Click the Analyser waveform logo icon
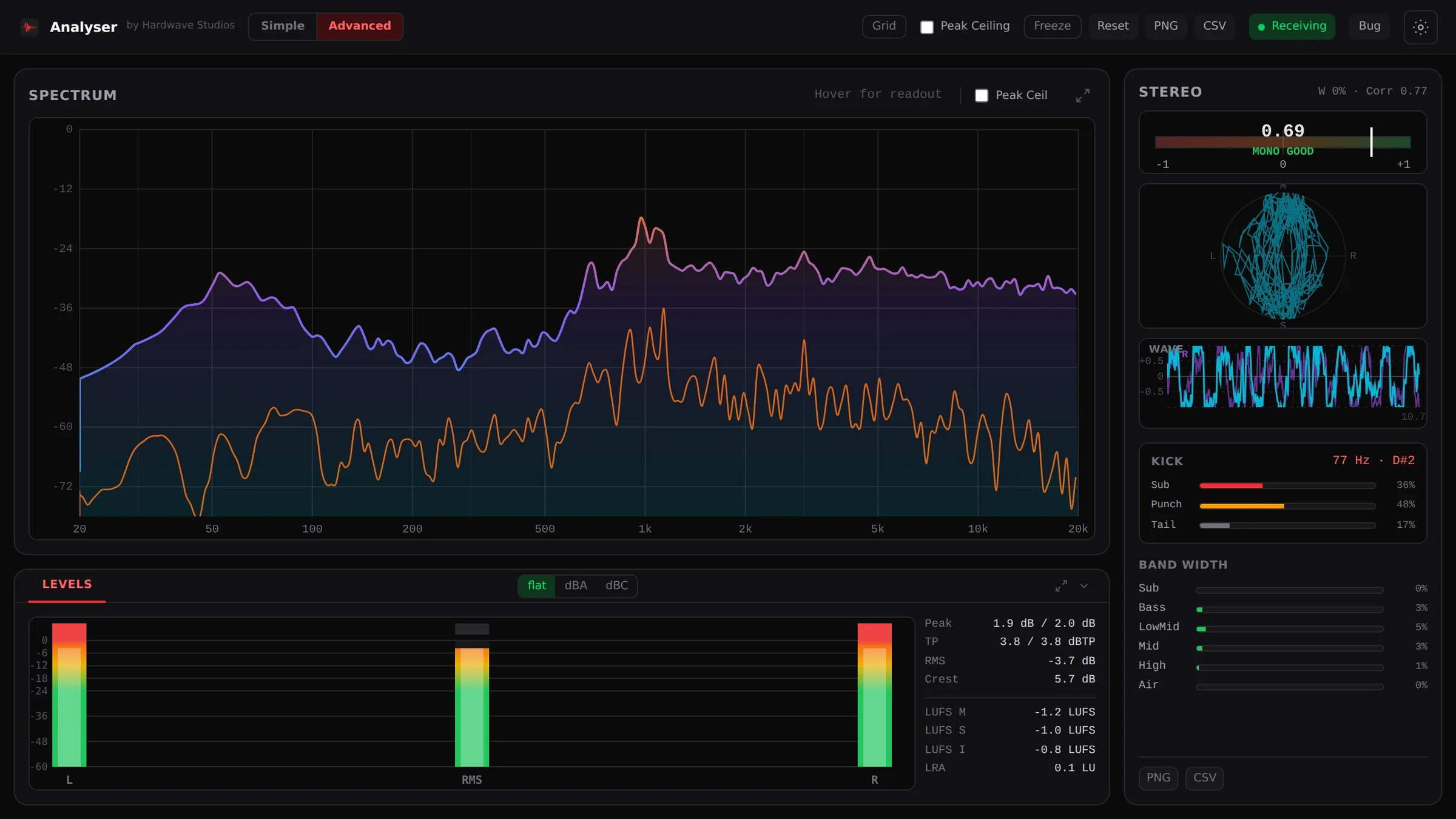1456x819 pixels. tap(29, 27)
